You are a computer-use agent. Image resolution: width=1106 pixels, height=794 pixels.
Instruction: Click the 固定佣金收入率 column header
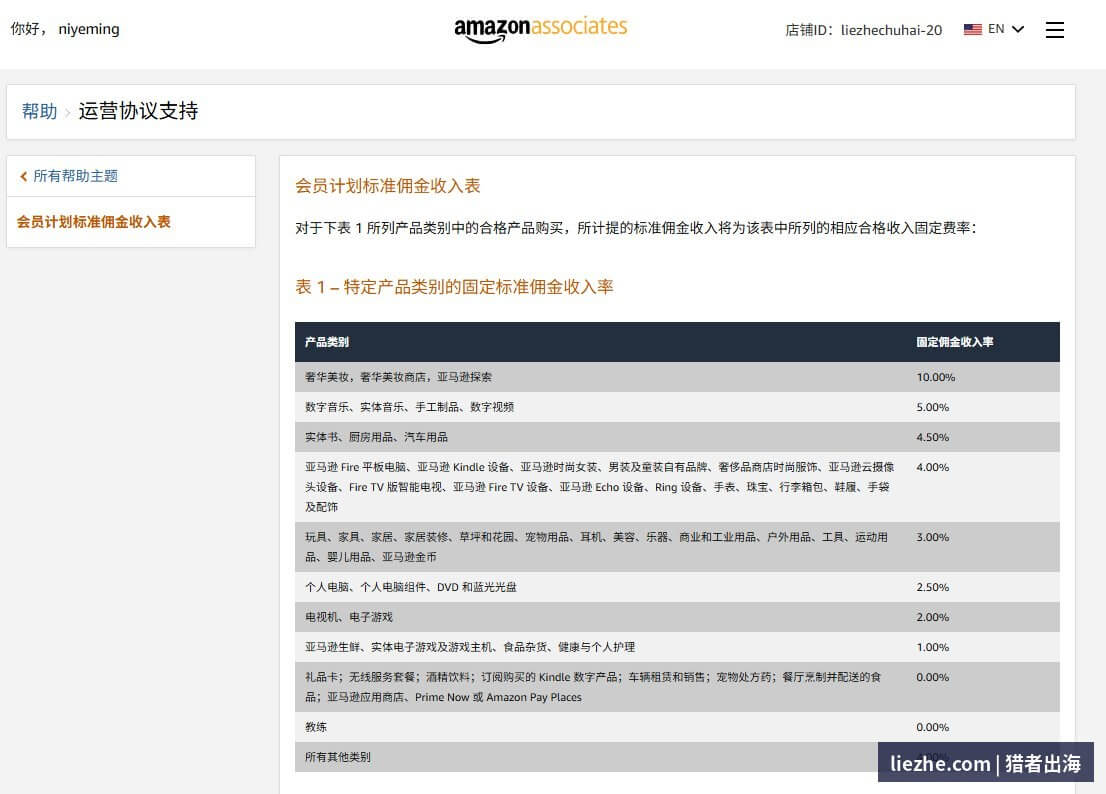click(954, 342)
